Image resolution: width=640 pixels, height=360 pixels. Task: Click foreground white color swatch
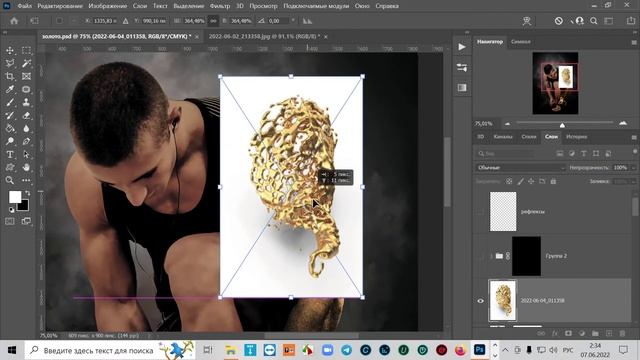coord(15,197)
